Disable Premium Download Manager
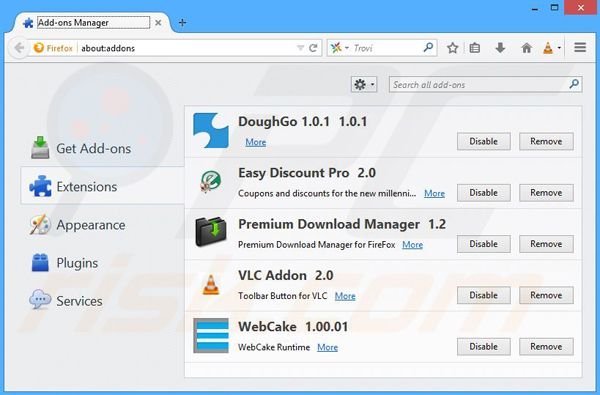 pyautogui.click(x=484, y=244)
